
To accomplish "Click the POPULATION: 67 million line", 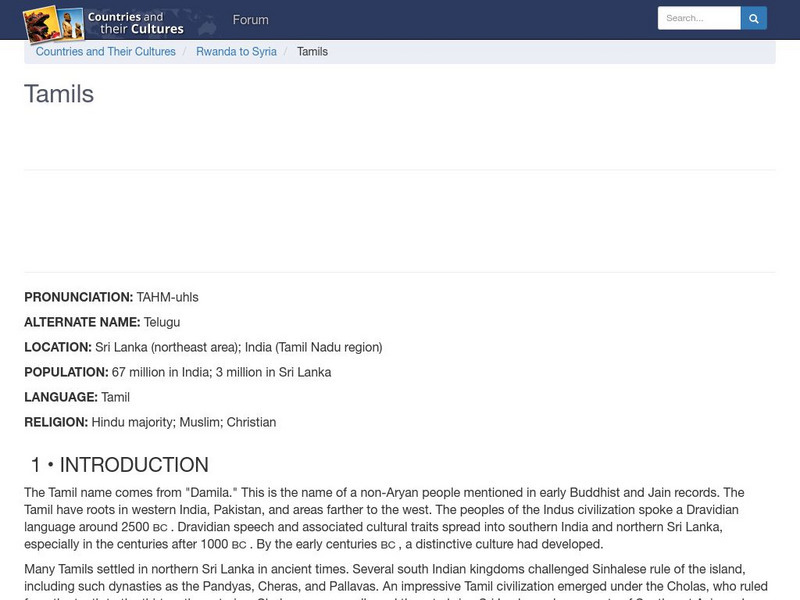I will click(178, 372).
